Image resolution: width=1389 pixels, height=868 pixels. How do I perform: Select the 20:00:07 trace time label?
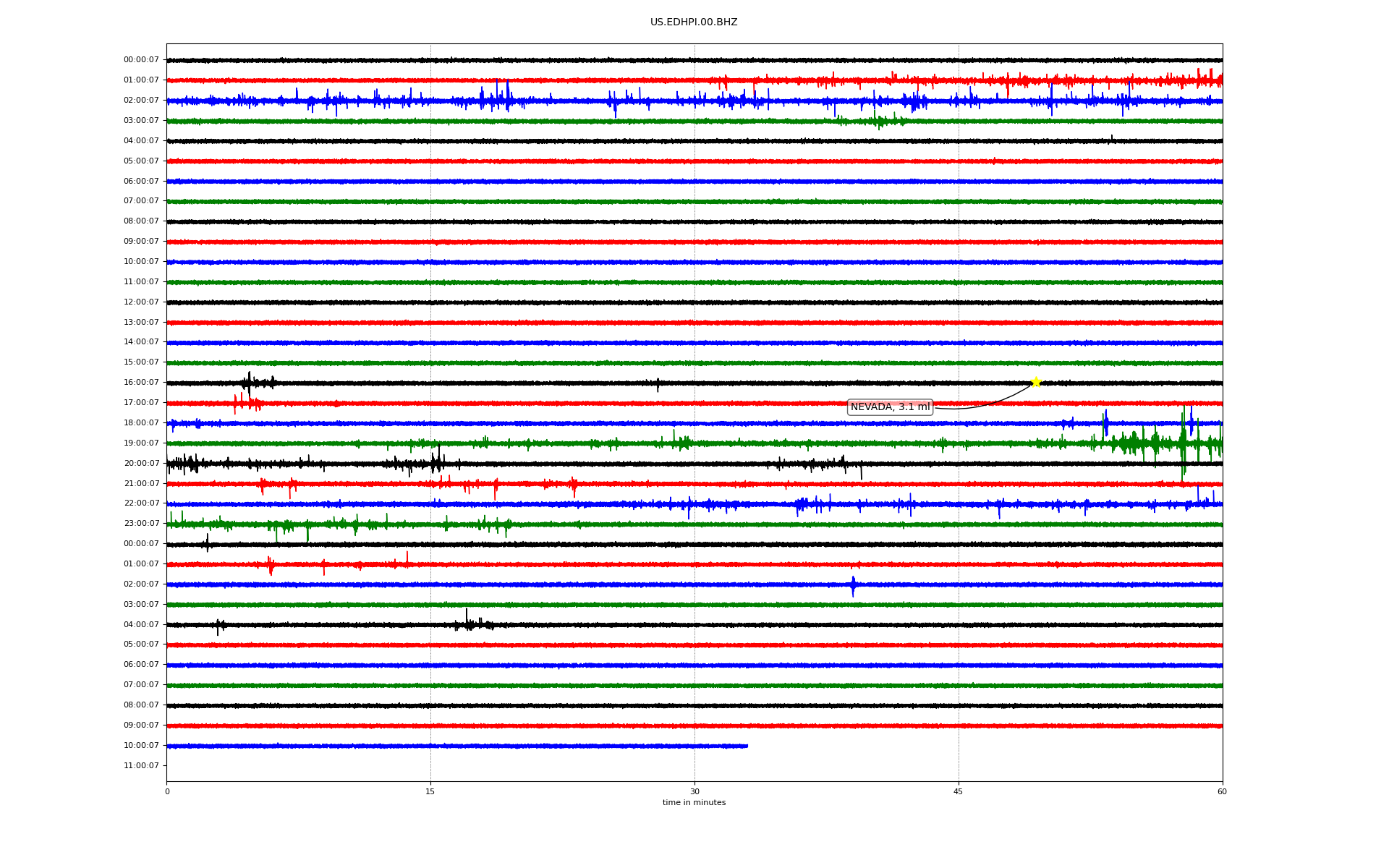pos(141,464)
